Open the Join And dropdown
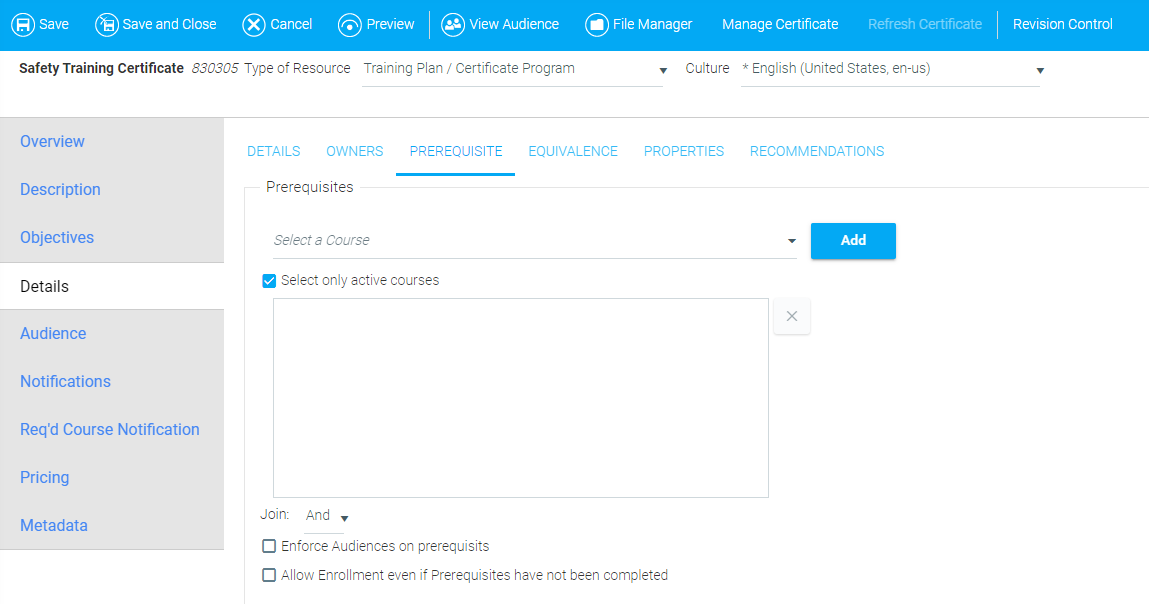This screenshot has width=1149, height=604. pos(343,518)
